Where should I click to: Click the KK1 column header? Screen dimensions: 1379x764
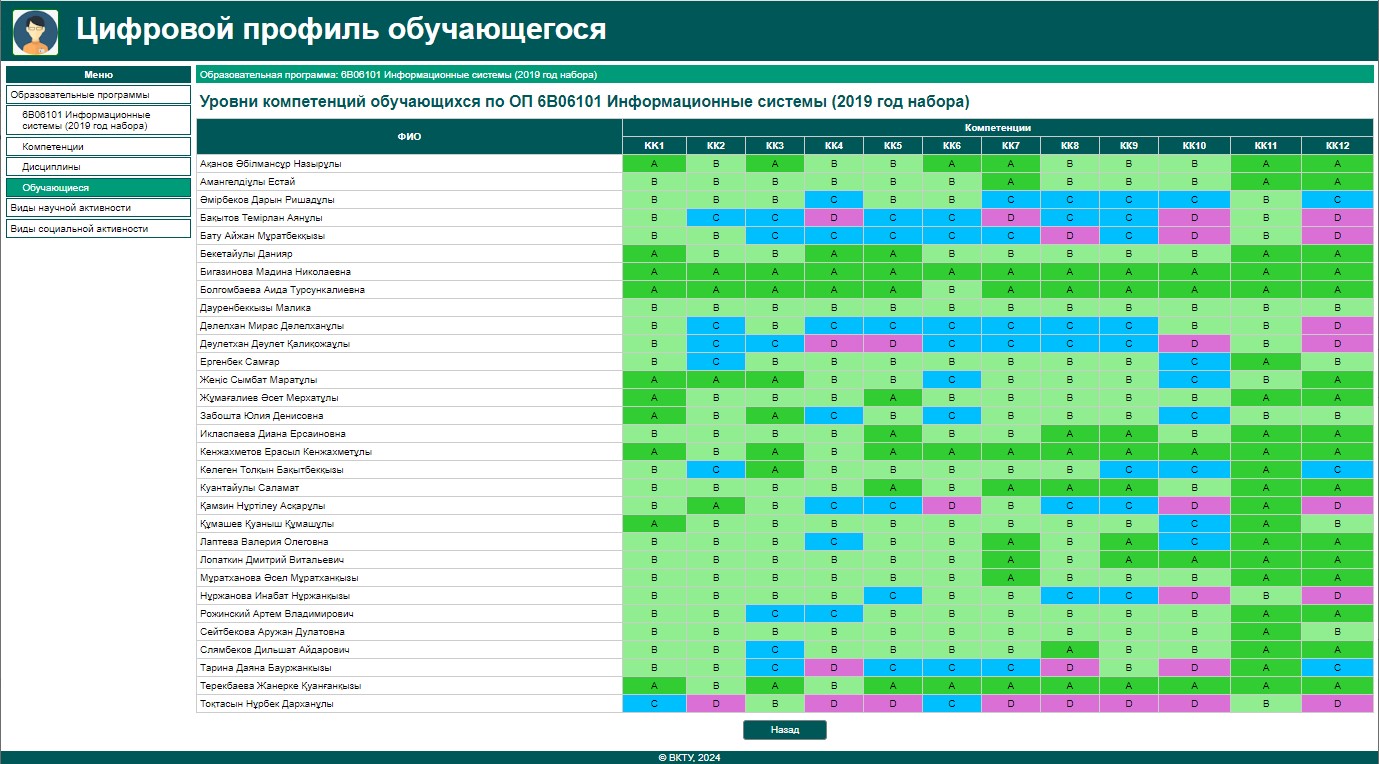pos(653,146)
